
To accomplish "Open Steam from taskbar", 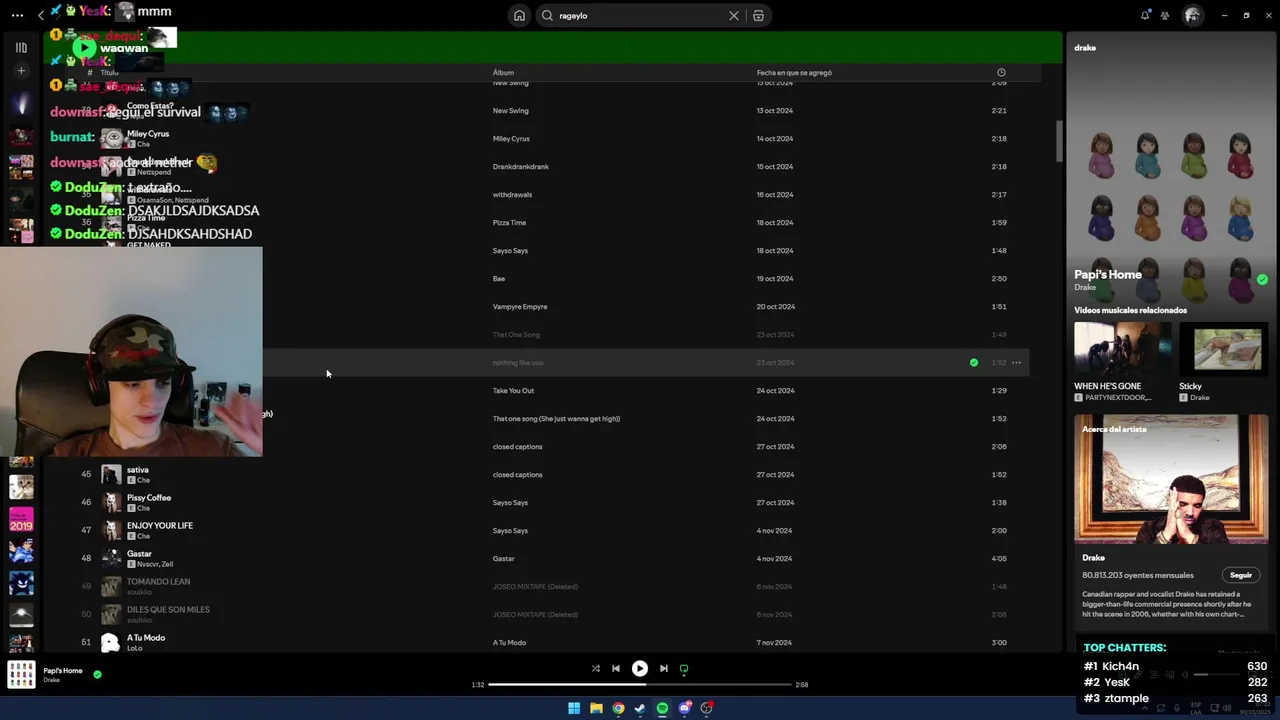I will [x=640, y=709].
